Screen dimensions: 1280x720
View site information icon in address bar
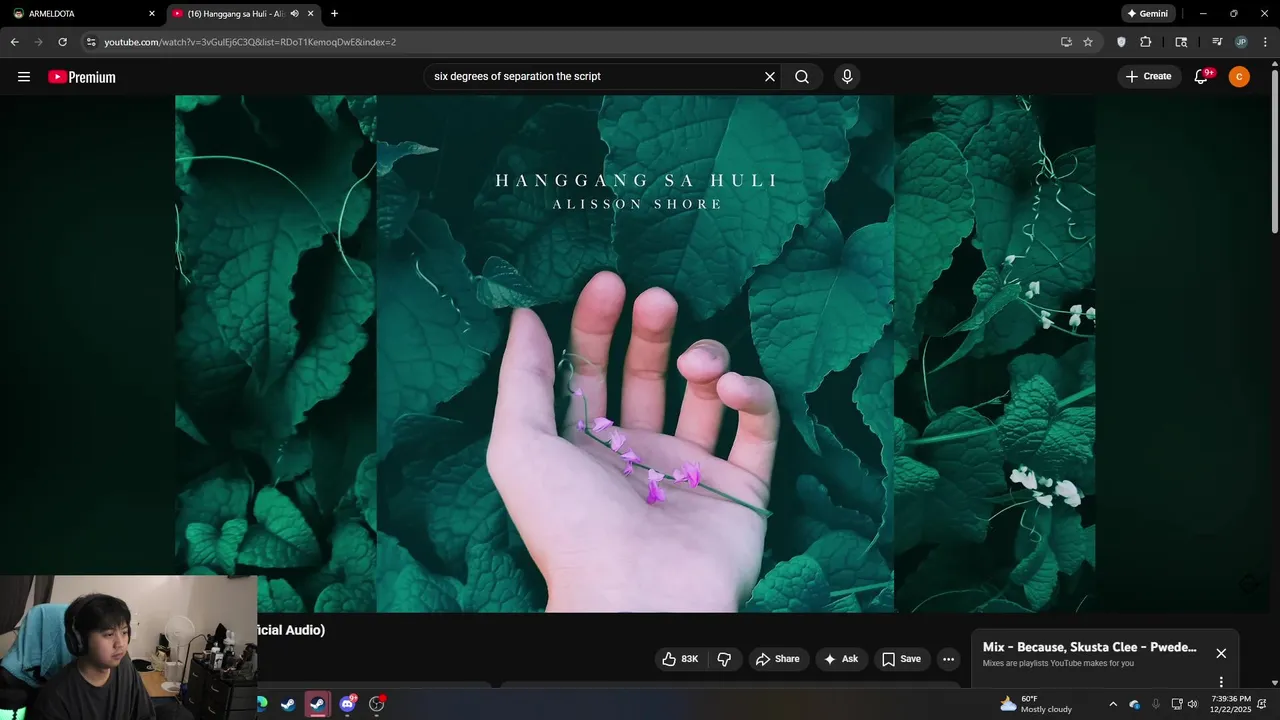click(91, 42)
